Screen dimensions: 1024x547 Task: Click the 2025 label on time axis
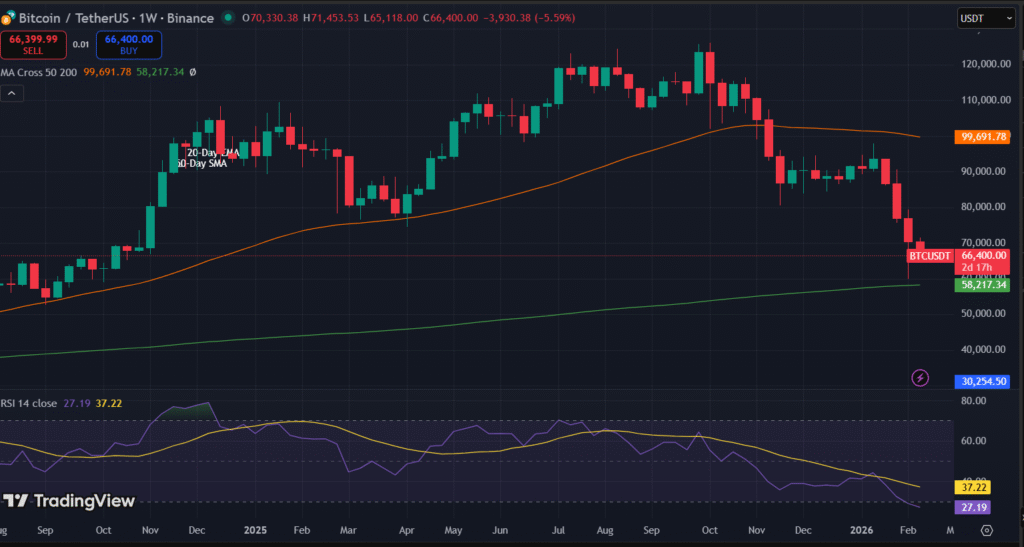point(255,530)
